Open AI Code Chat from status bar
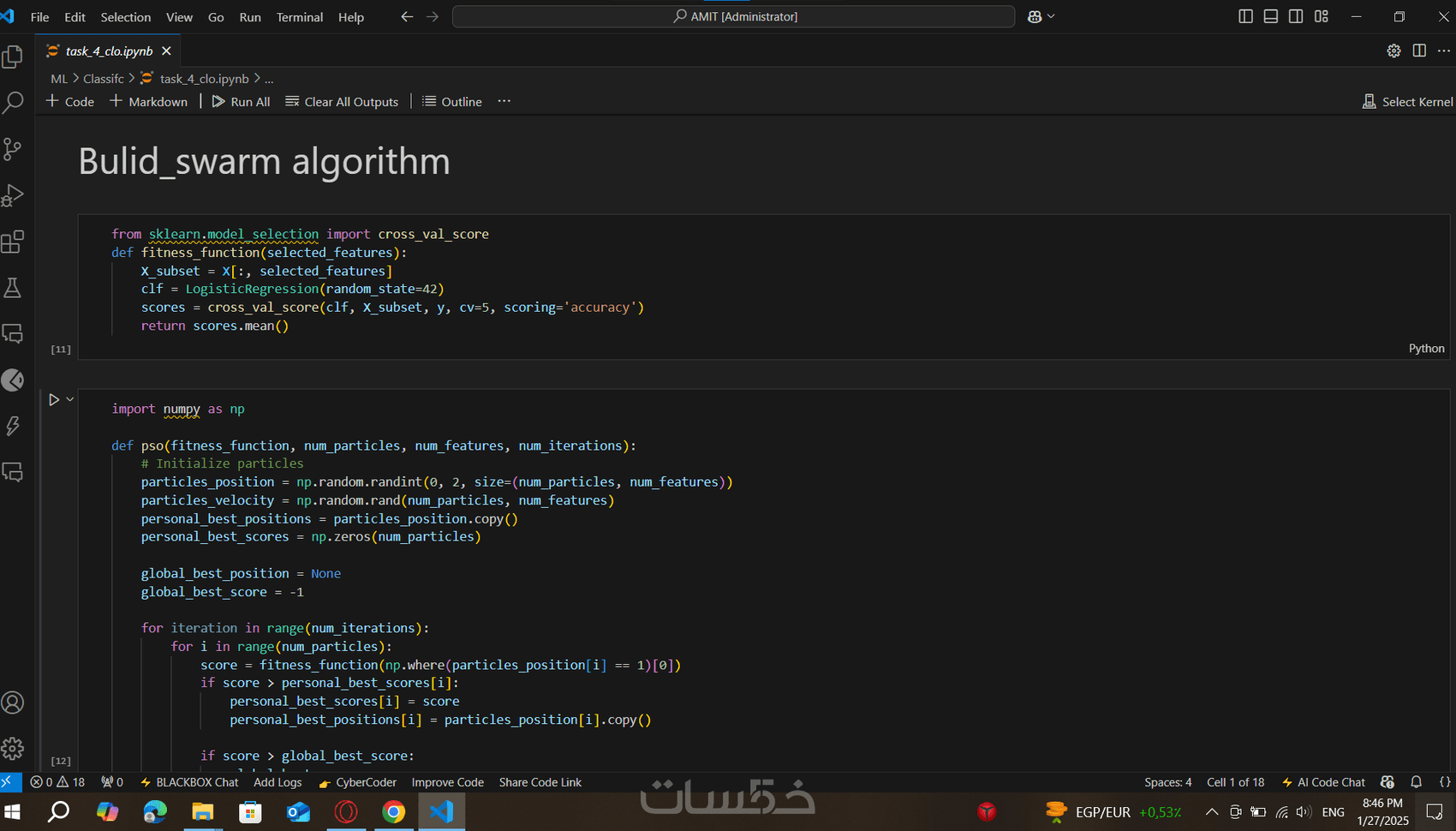Viewport: 1456px width, 831px height. [1323, 782]
